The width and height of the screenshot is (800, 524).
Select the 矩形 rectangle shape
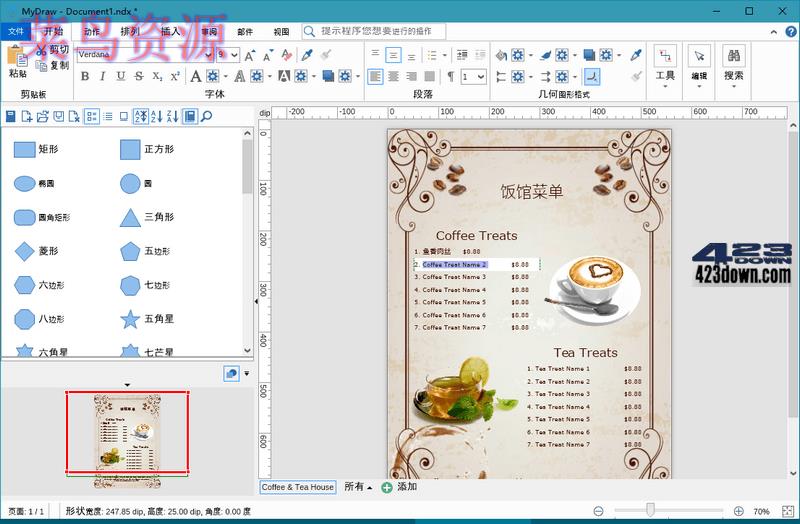[x=36, y=149]
